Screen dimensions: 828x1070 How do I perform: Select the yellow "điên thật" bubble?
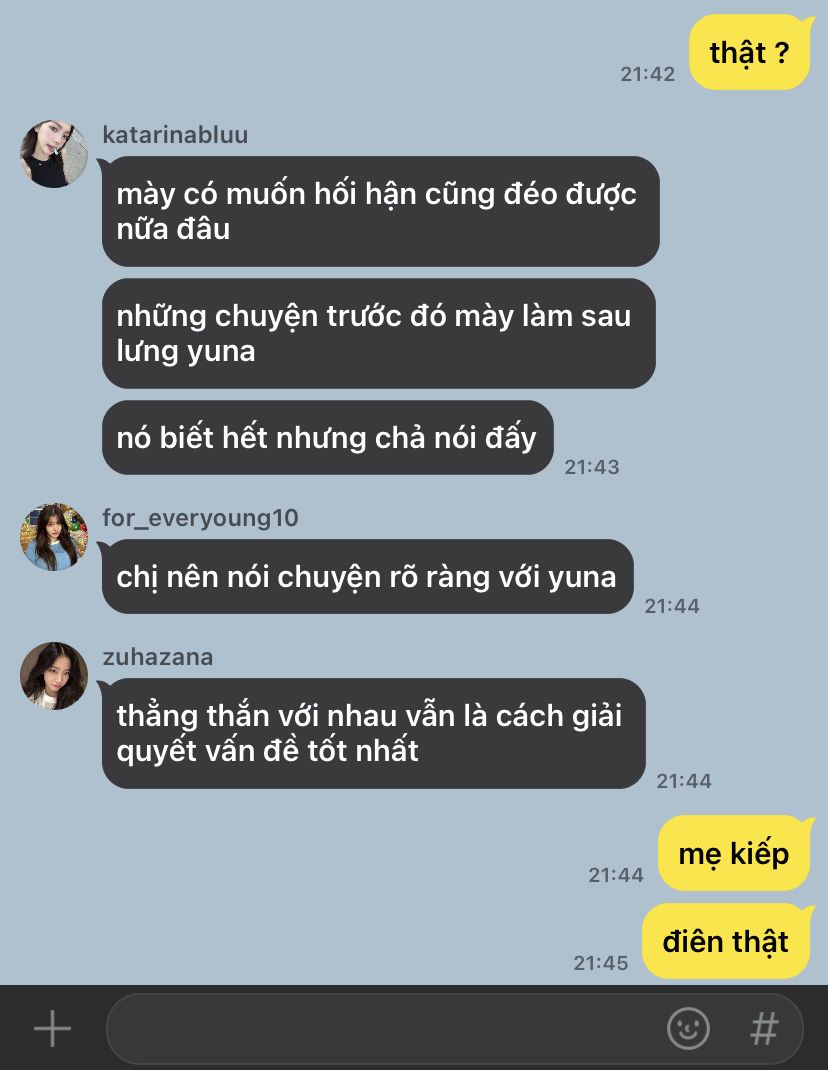727,942
